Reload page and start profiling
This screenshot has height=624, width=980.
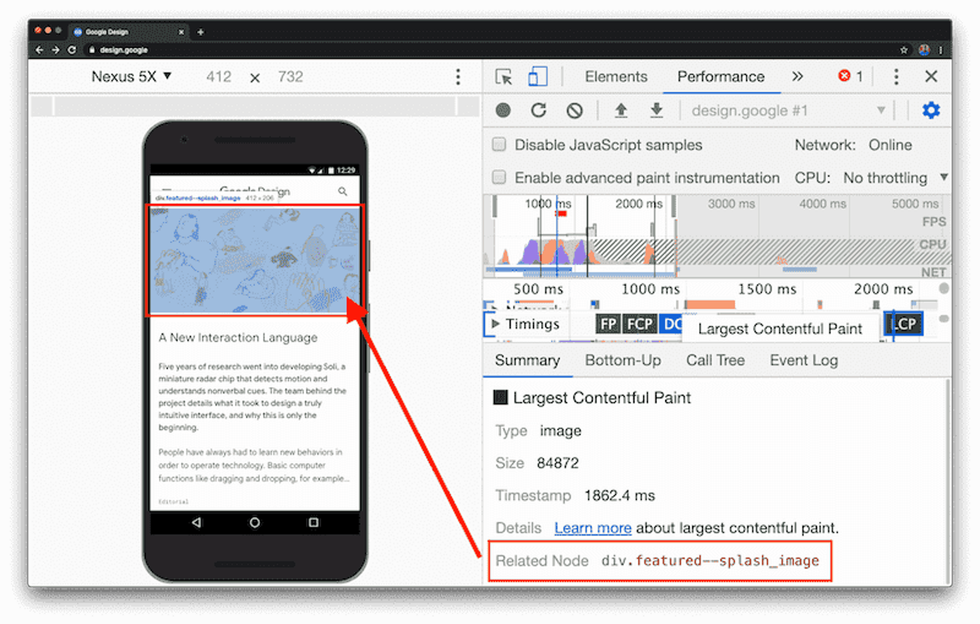coord(538,110)
